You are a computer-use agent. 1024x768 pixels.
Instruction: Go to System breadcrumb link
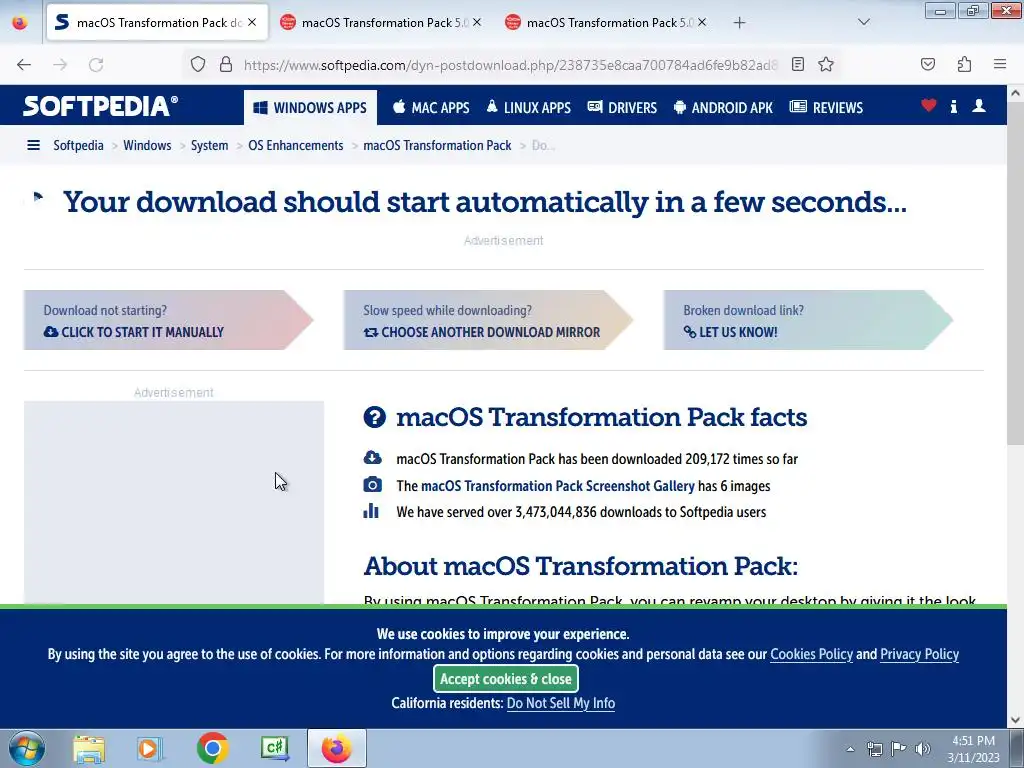(210, 145)
